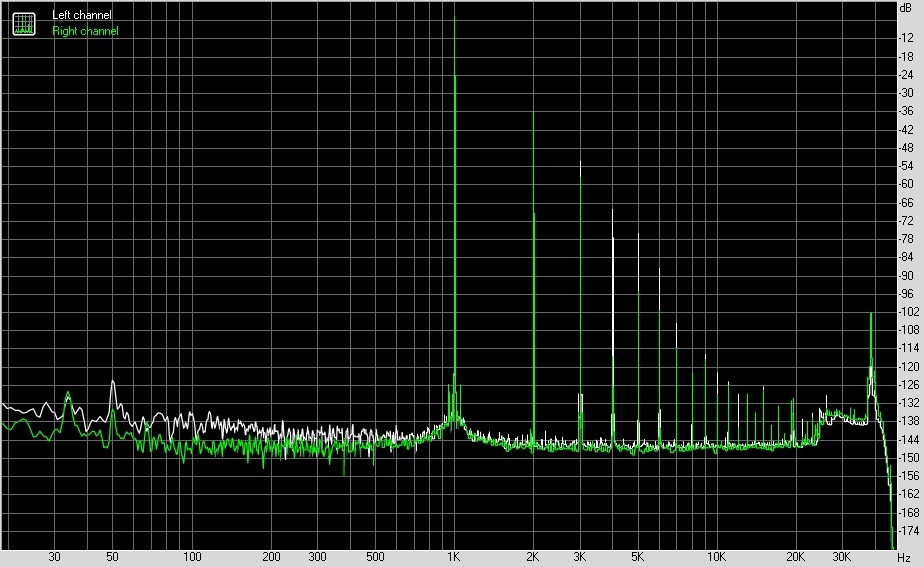Click the 100 frequency axis label
Viewport: 924px width, 567px height.
coord(193,557)
